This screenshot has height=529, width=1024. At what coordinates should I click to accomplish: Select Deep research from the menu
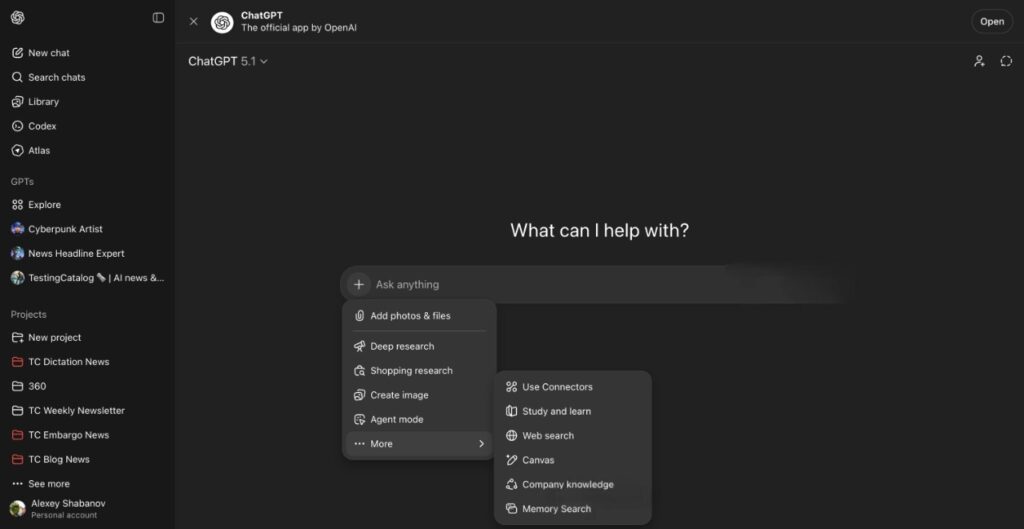coord(419,346)
